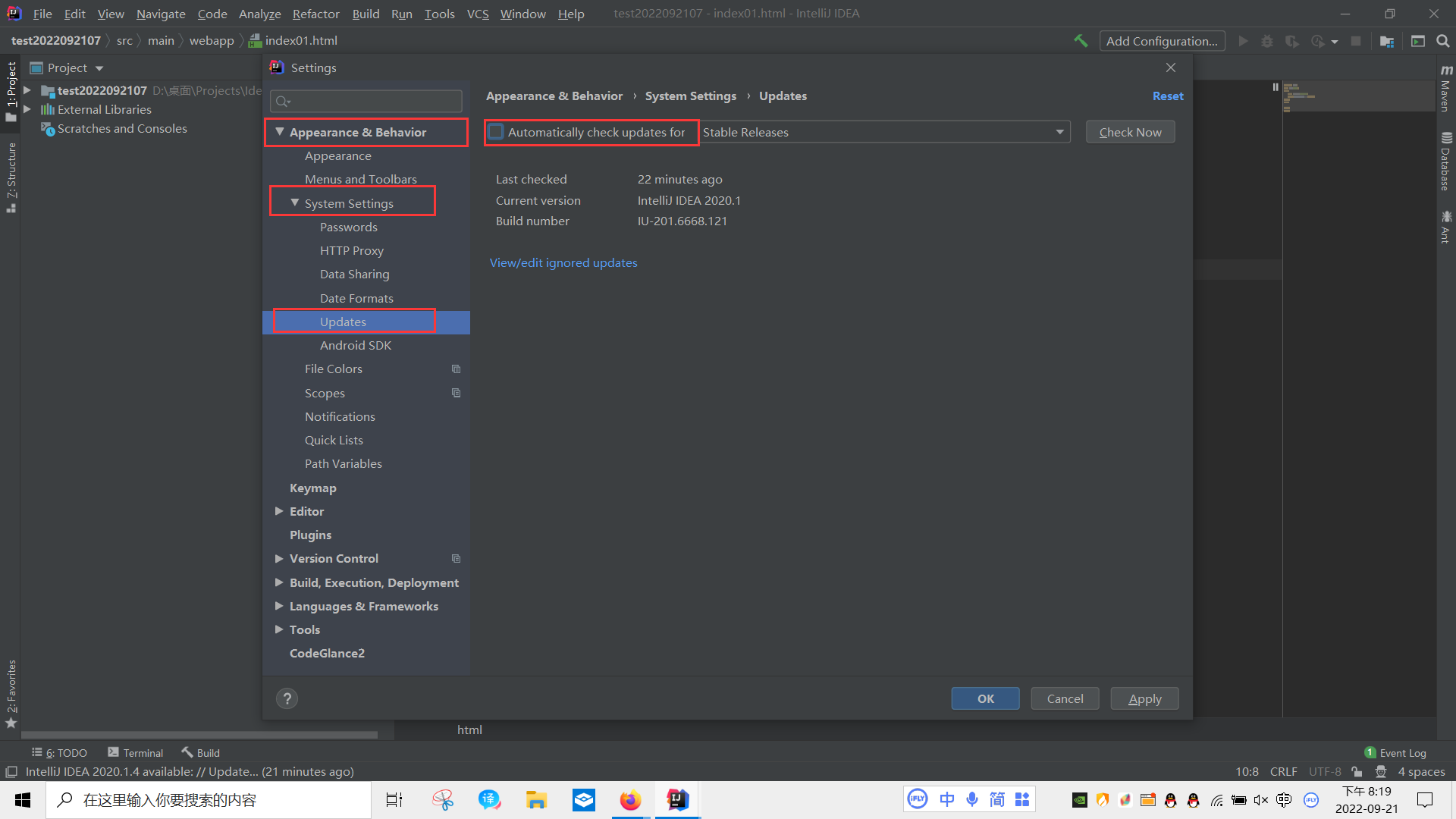Viewport: 1456px width, 819px height.
Task: Open the Stable Releases dropdown
Action: pyautogui.click(x=883, y=132)
